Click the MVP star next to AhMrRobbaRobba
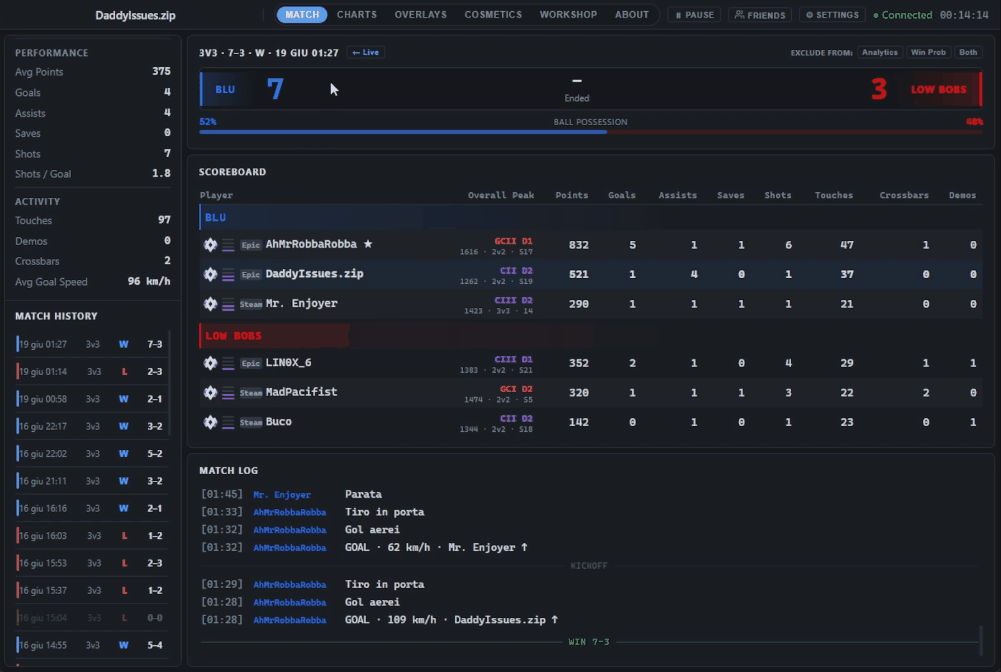Viewport: 1001px width, 672px height. click(x=368, y=244)
